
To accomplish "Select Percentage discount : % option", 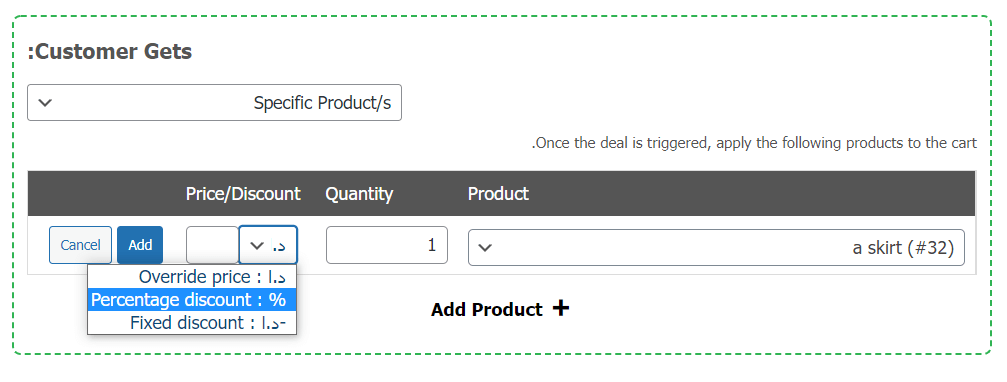I will pyautogui.click(x=192, y=299).
